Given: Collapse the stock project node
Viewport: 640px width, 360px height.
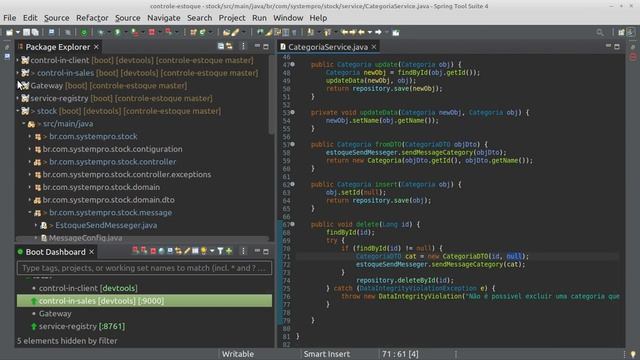Looking at the screenshot, I should click(18, 111).
